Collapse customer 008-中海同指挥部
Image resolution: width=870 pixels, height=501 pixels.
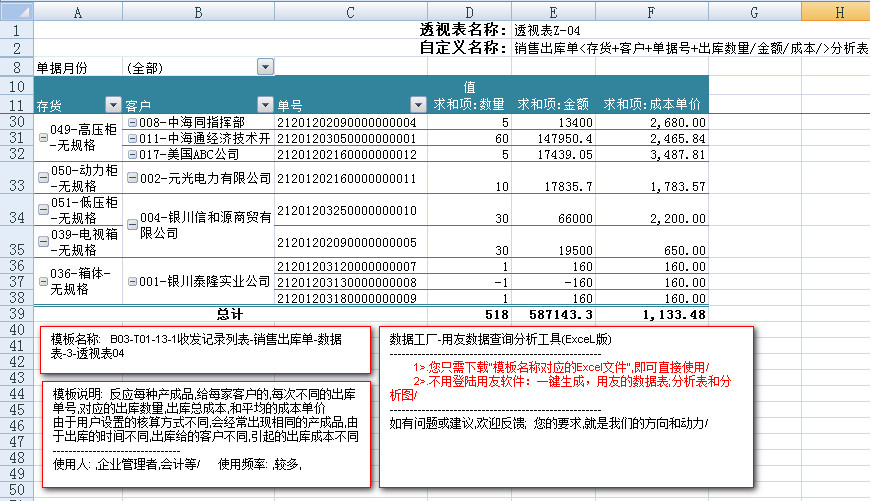coord(132,123)
